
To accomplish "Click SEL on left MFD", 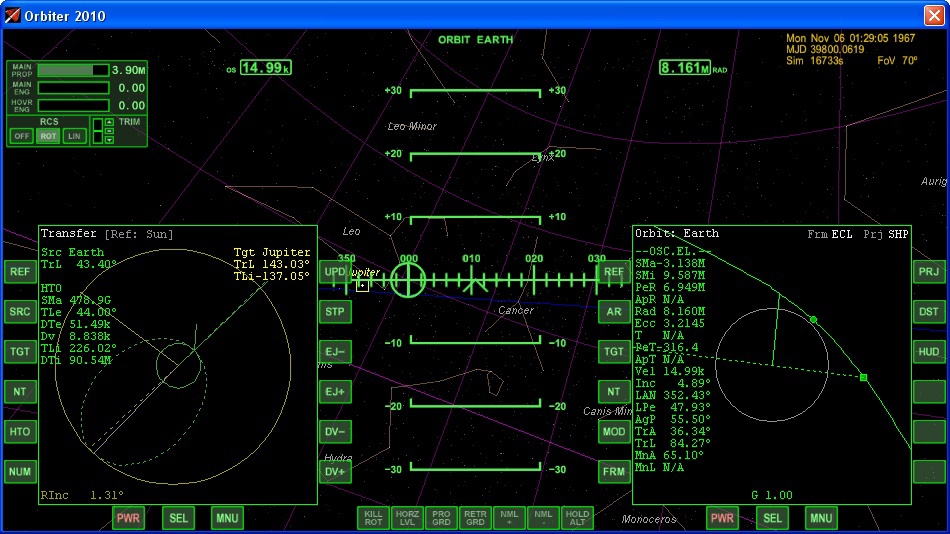I will tap(178, 518).
